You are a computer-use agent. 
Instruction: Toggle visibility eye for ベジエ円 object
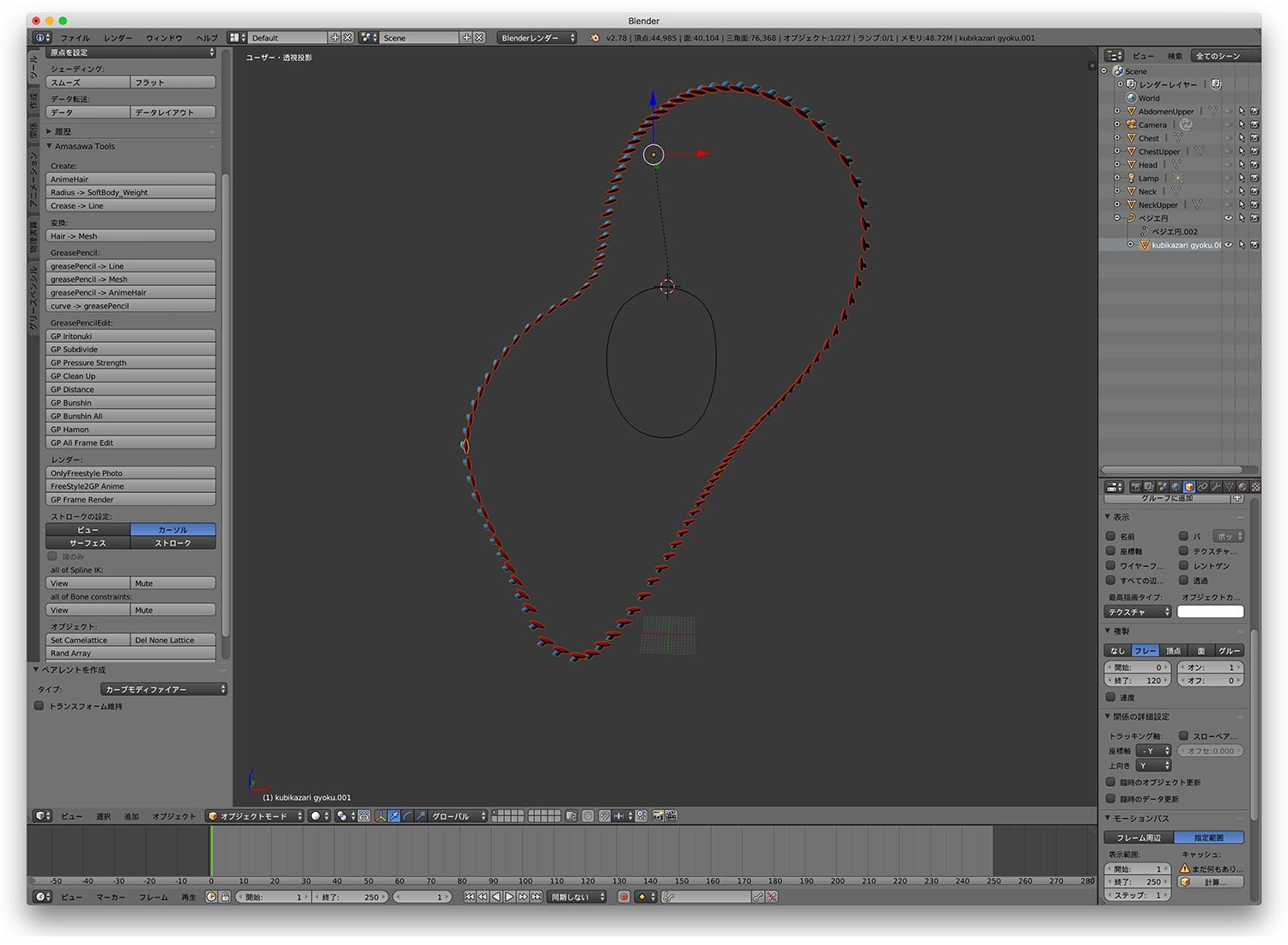pyautogui.click(x=1228, y=218)
